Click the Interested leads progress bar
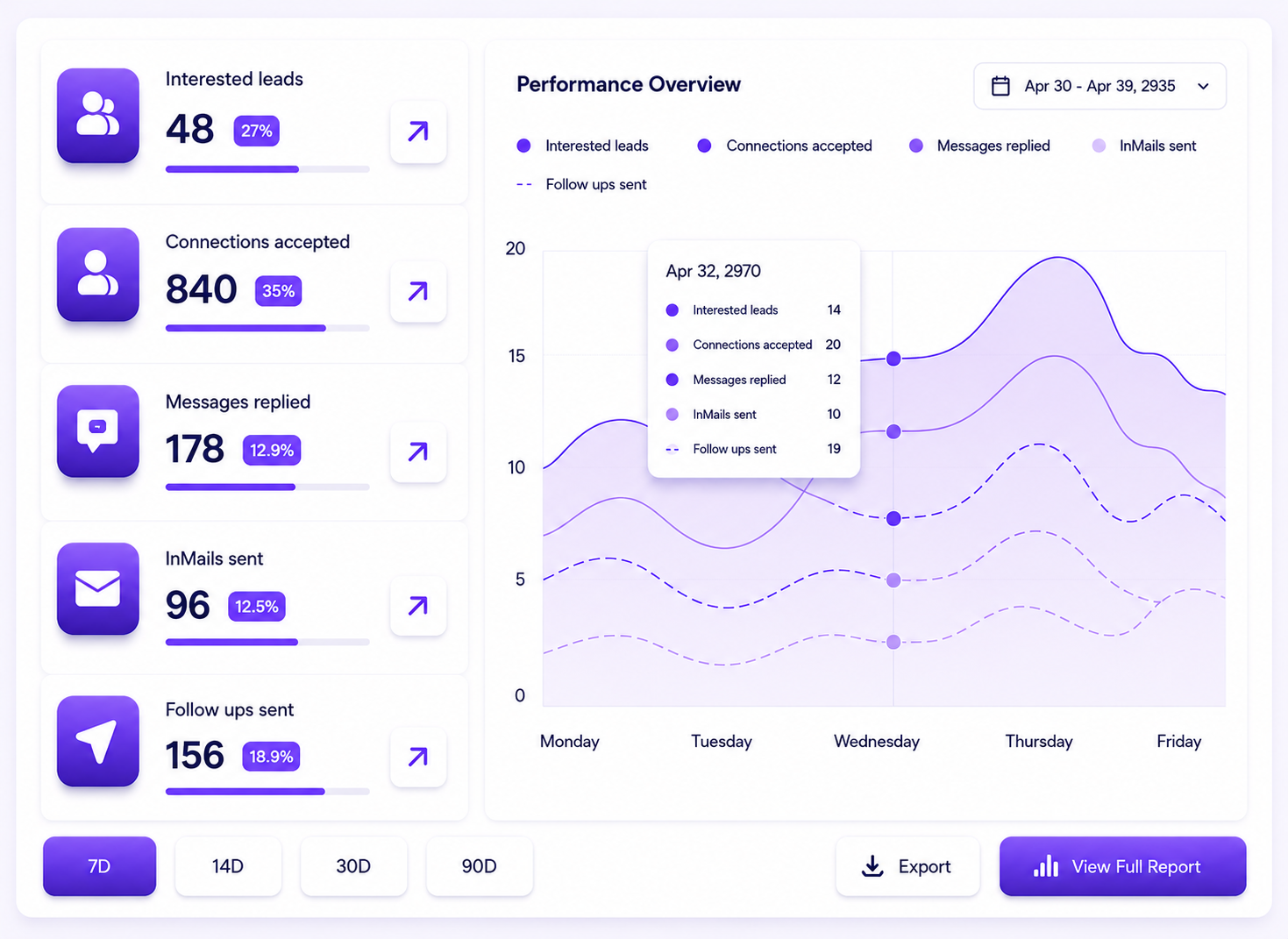This screenshot has width=1288, height=939. 267,169
